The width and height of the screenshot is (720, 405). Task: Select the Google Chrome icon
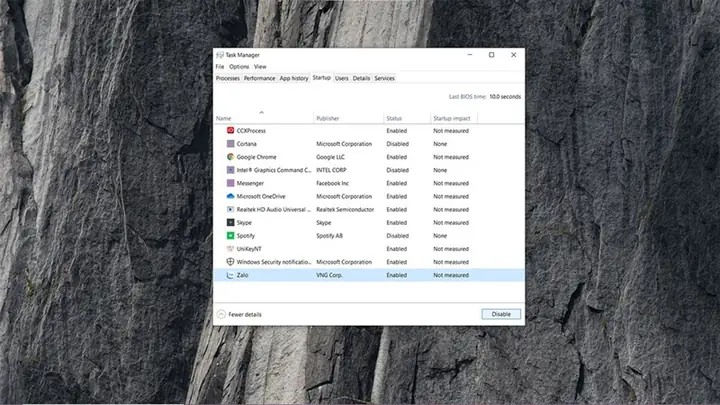231,157
